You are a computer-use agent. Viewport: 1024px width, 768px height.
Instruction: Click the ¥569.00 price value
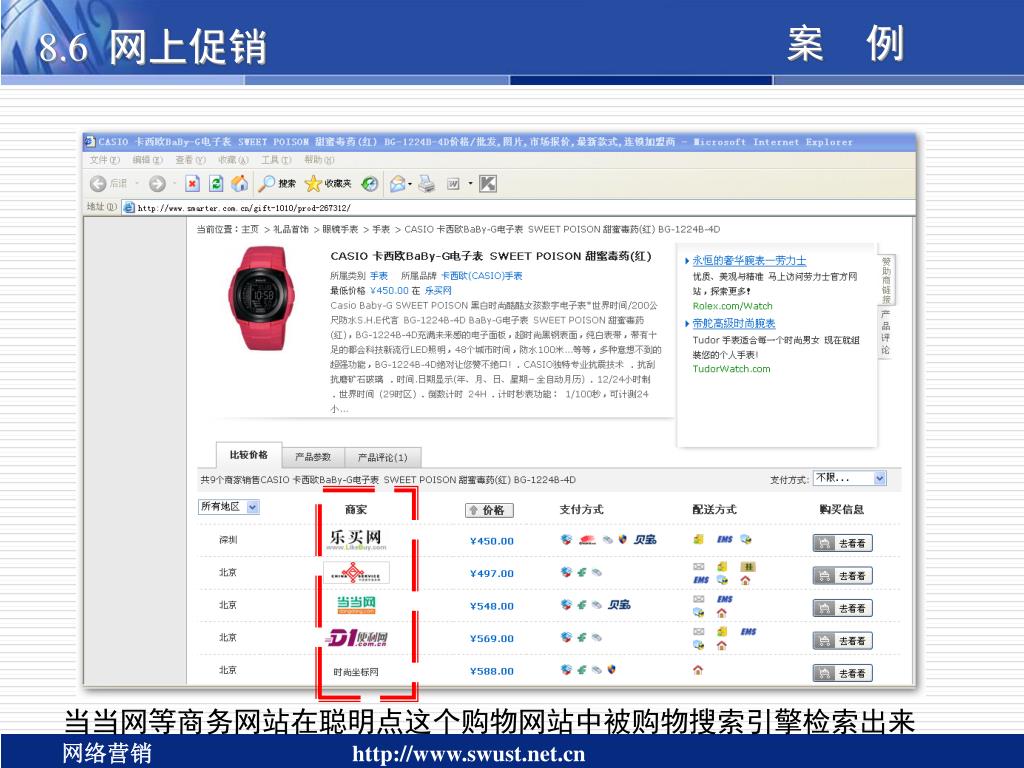pyautogui.click(x=492, y=639)
